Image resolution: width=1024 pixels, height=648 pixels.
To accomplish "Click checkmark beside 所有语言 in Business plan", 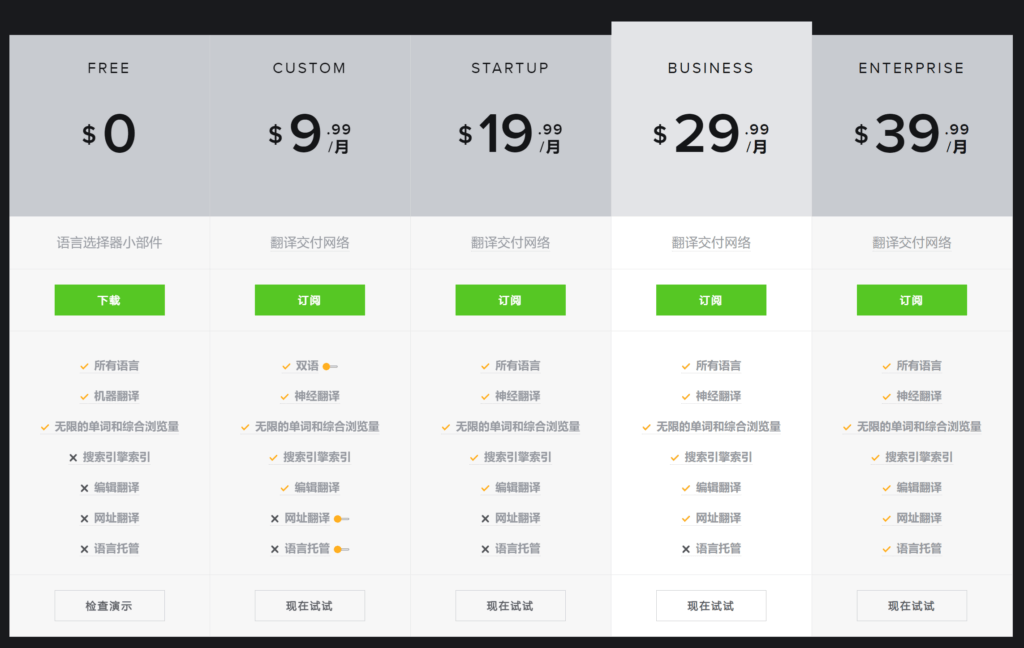I will (x=686, y=367).
